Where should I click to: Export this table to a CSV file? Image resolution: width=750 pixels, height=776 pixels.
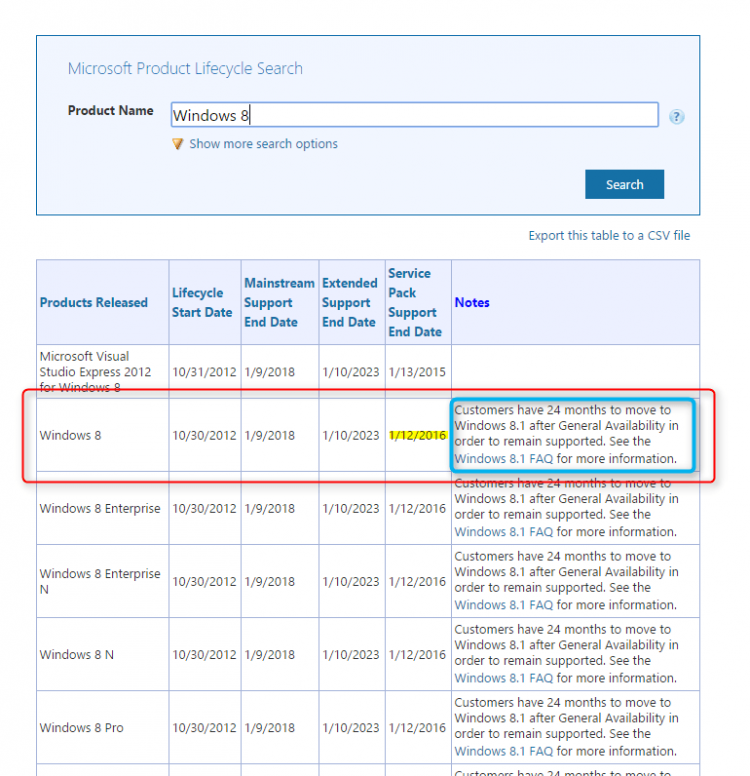click(609, 236)
